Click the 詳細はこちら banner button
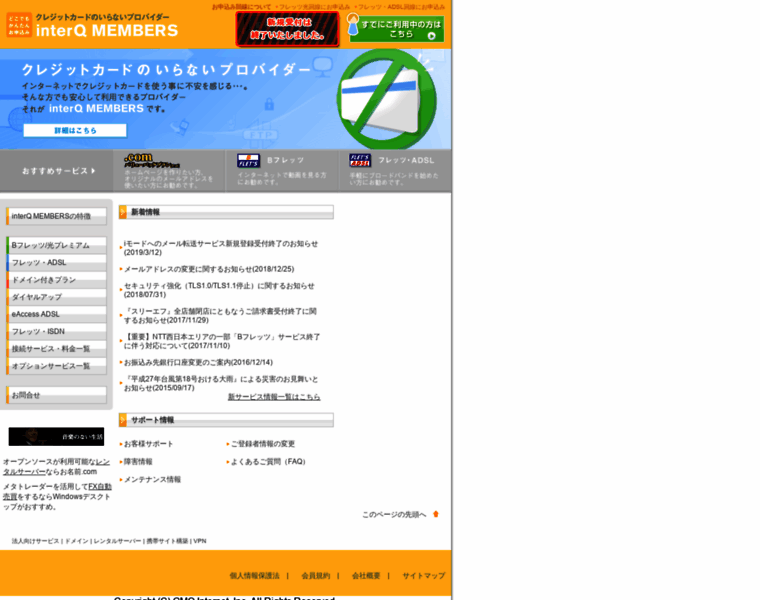Viewport: 760px width, 600px height. pyautogui.click(x=75, y=130)
